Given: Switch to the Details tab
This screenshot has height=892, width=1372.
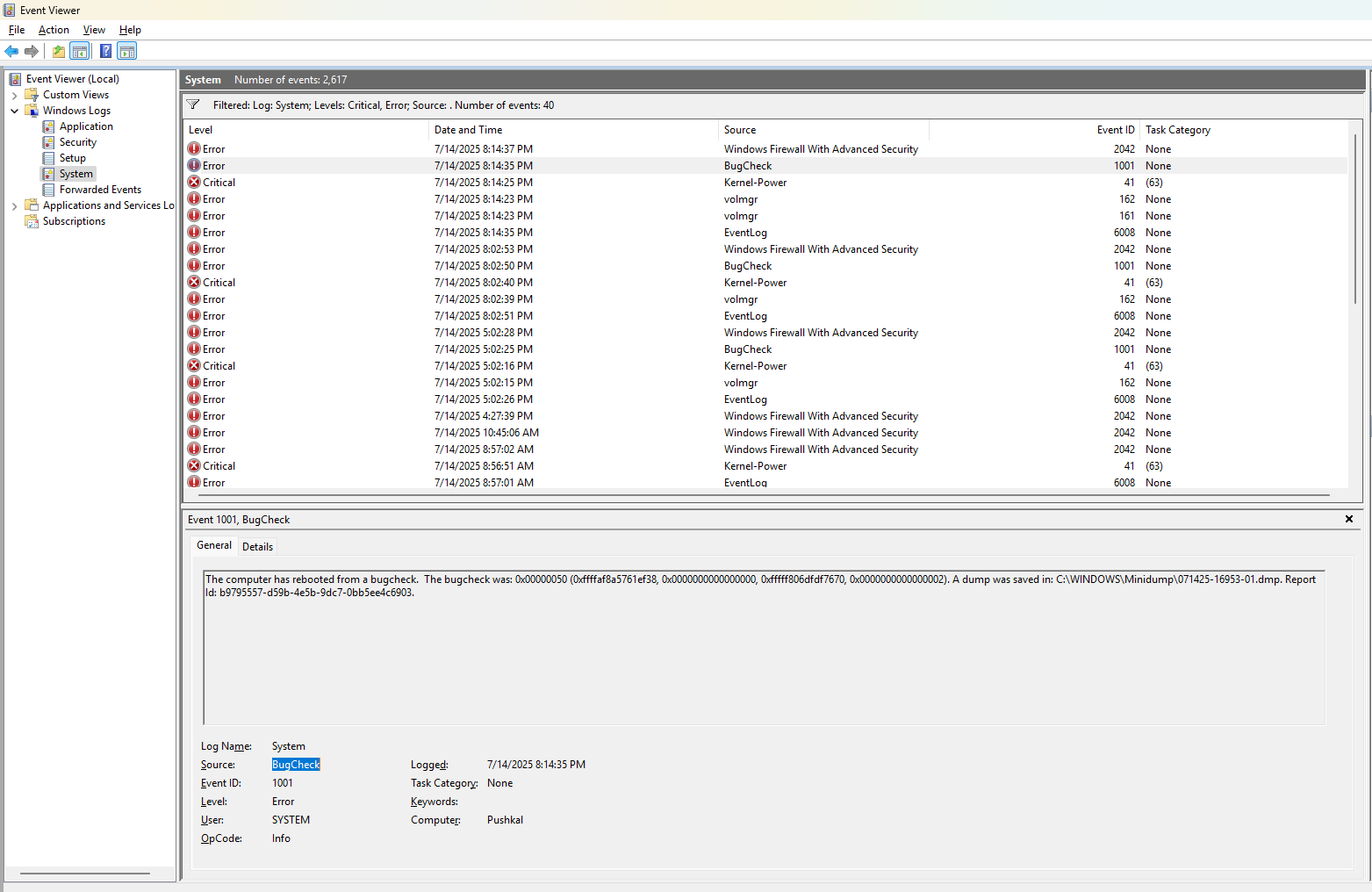Looking at the screenshot, I should click(x=257, y=546).
